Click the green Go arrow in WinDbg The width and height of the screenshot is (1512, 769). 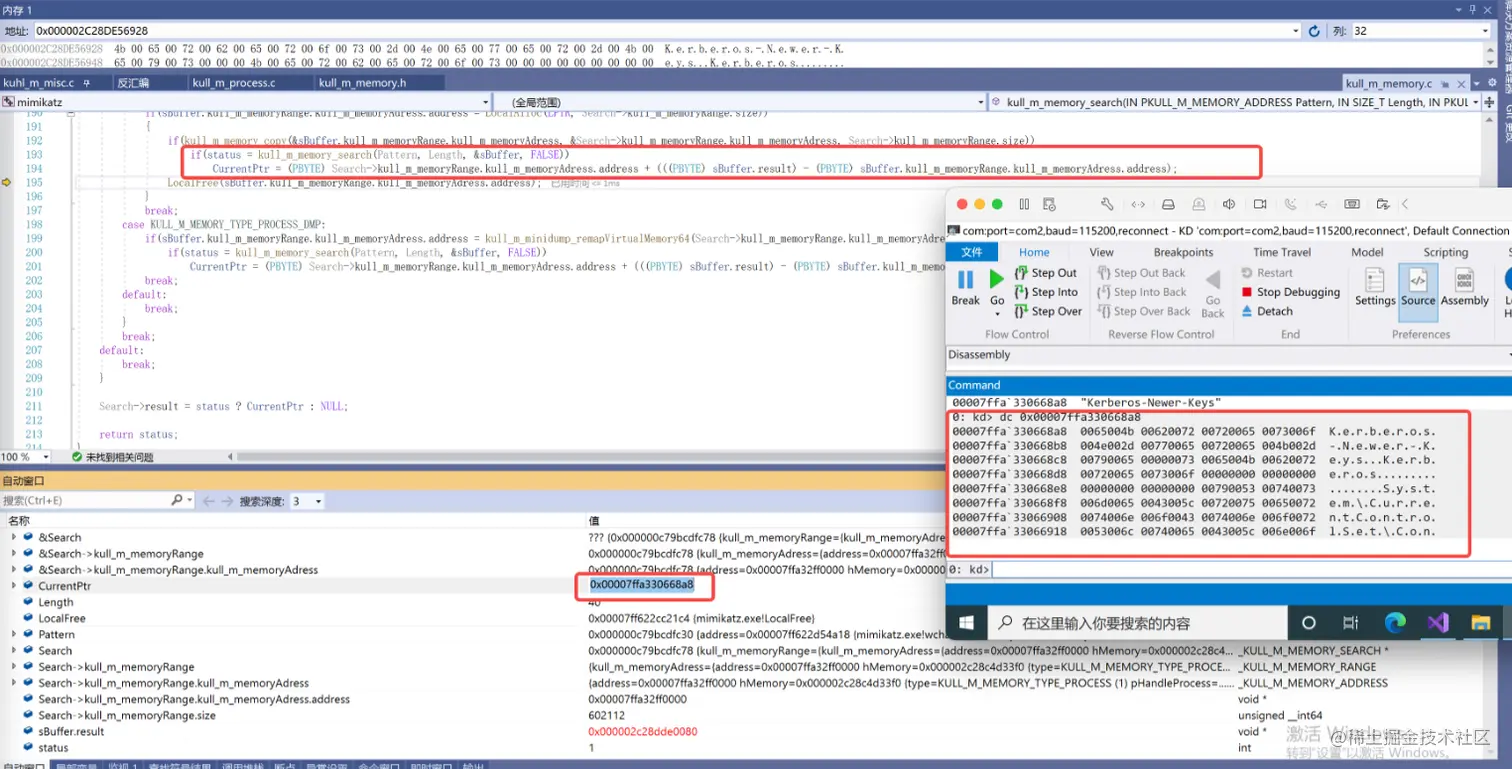coord(996,279)
